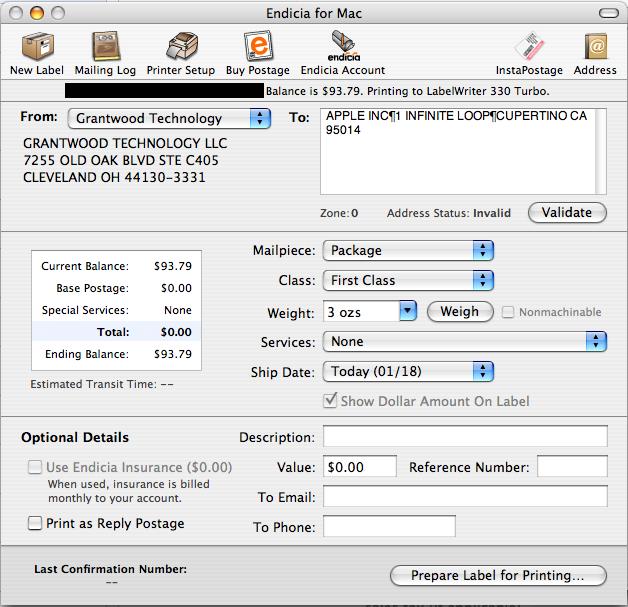Open the From address dropdown
The image size is (628, 607).
coord(169,119)
